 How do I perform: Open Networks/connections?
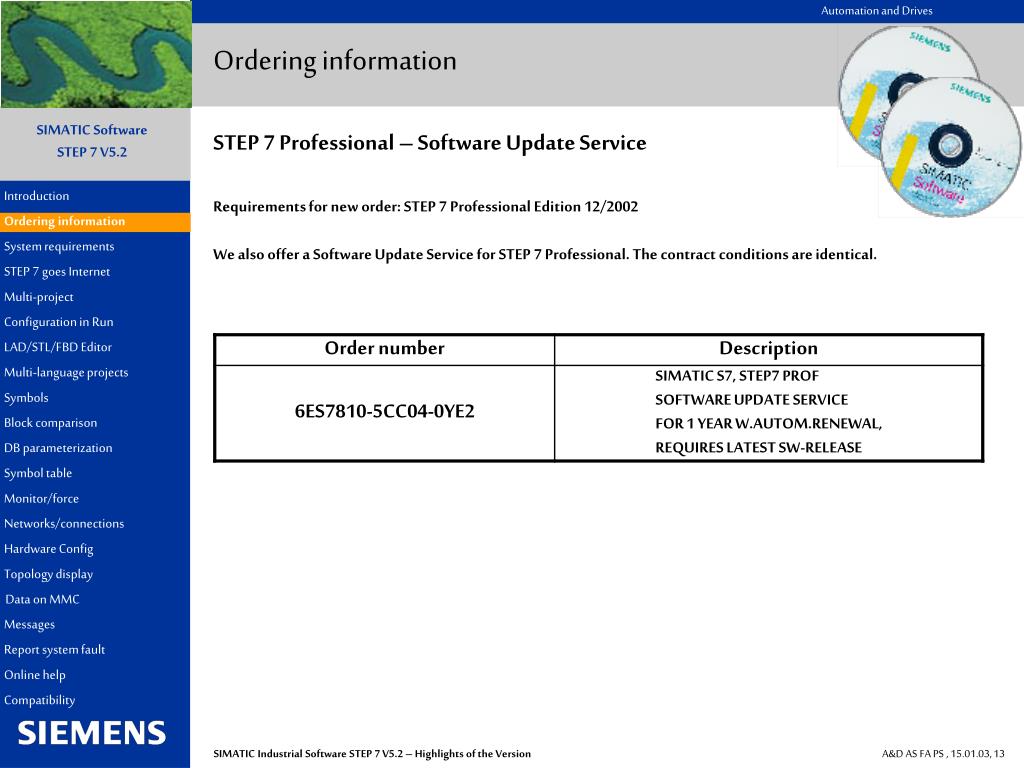pos(64,524)
